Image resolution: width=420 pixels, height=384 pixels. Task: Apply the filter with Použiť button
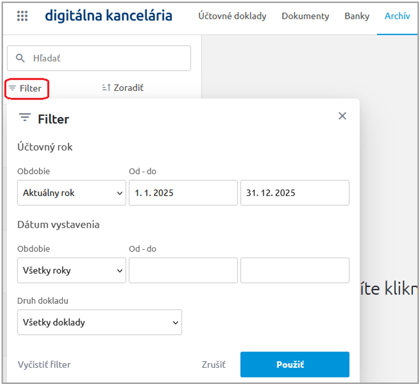[x=295, y=364]
